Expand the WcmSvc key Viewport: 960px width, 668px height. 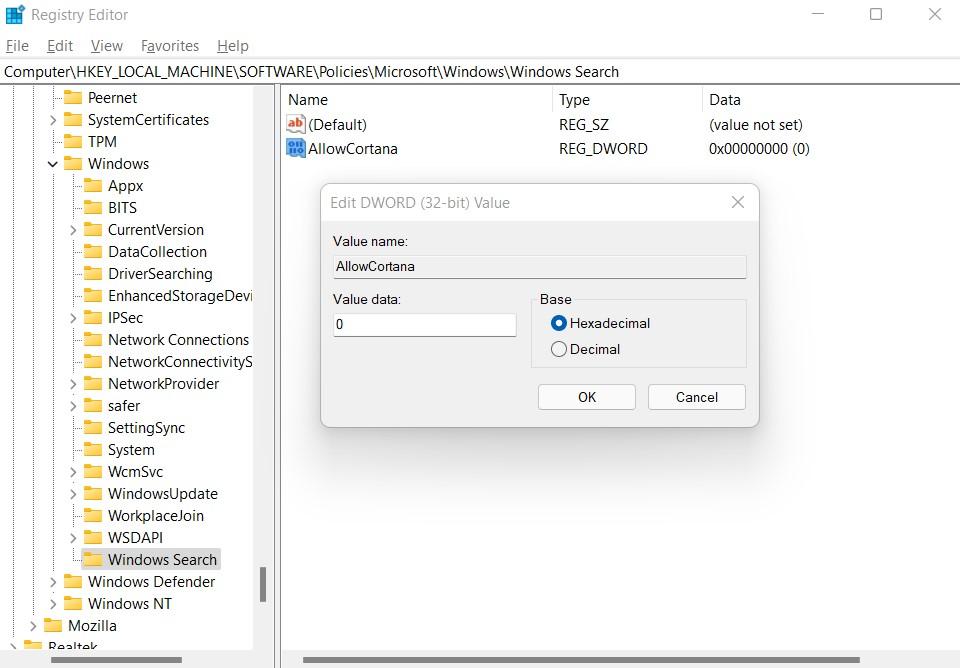73,473
